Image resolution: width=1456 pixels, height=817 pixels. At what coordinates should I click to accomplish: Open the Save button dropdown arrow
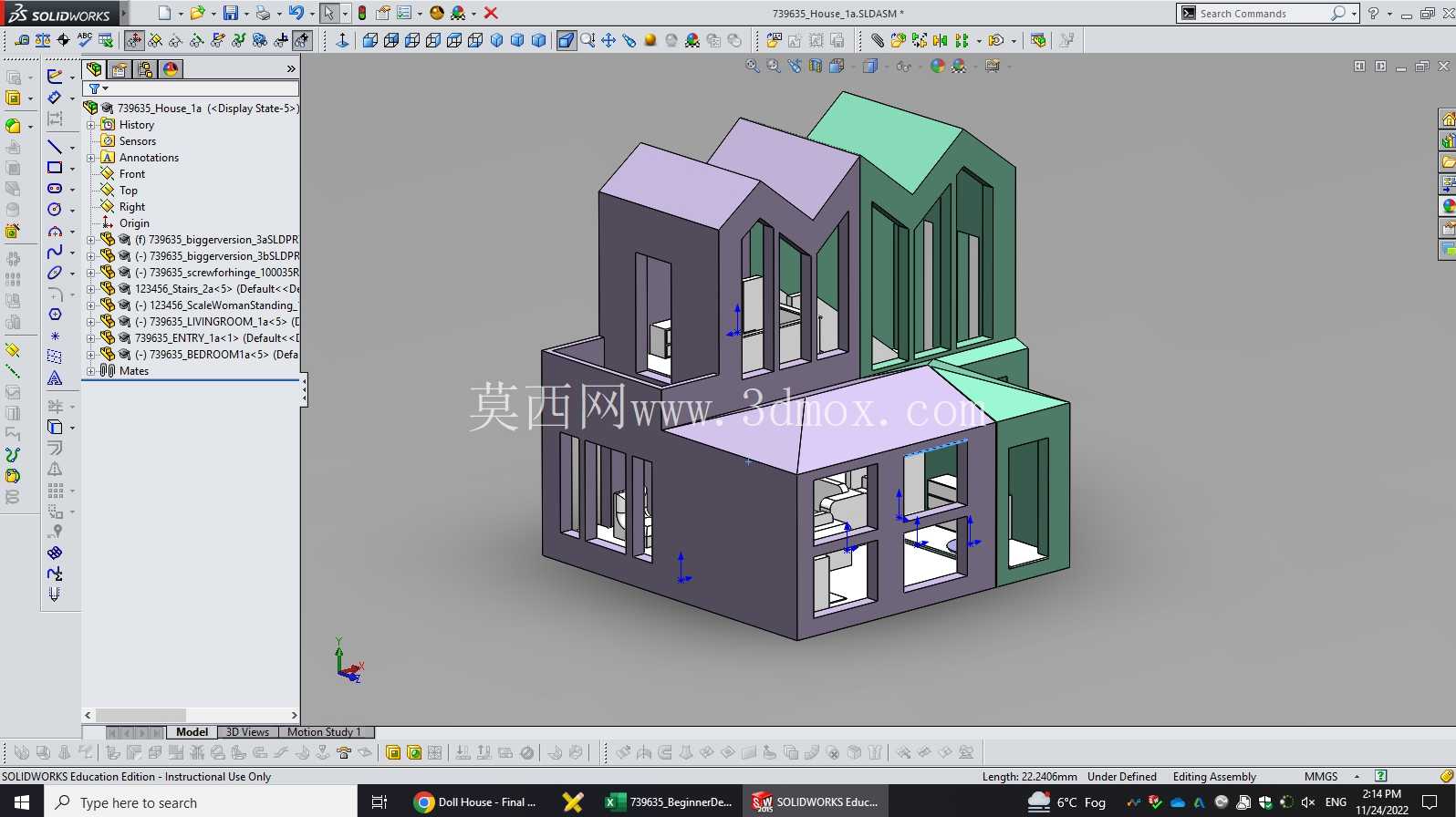pos(246,14)
